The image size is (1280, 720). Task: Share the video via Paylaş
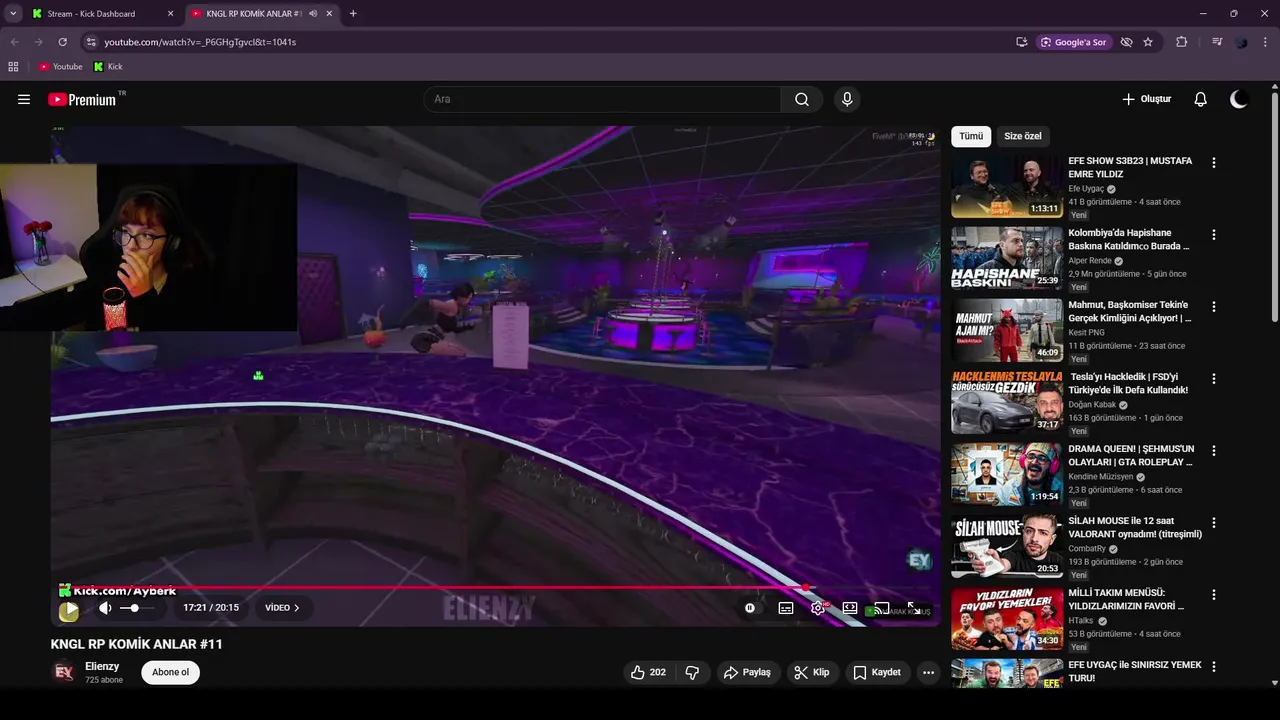[x=747, y=673]
